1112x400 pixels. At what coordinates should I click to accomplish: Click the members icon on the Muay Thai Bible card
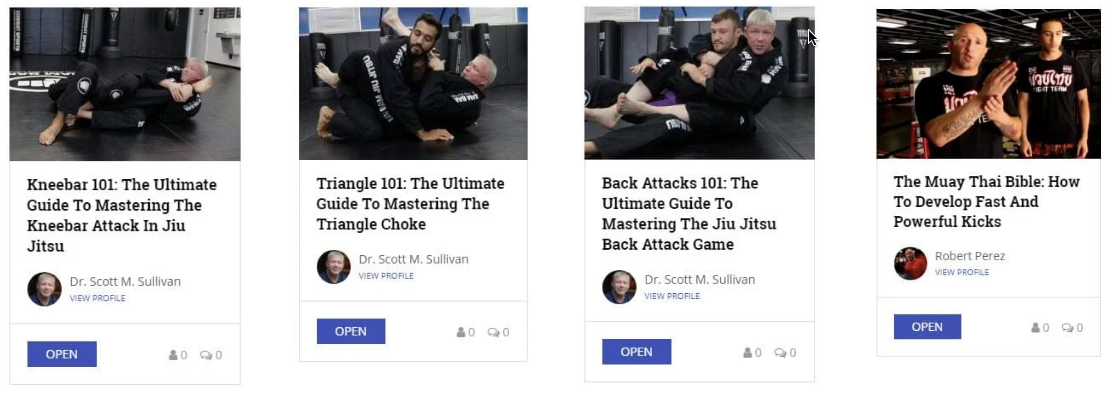[1035, 328]
